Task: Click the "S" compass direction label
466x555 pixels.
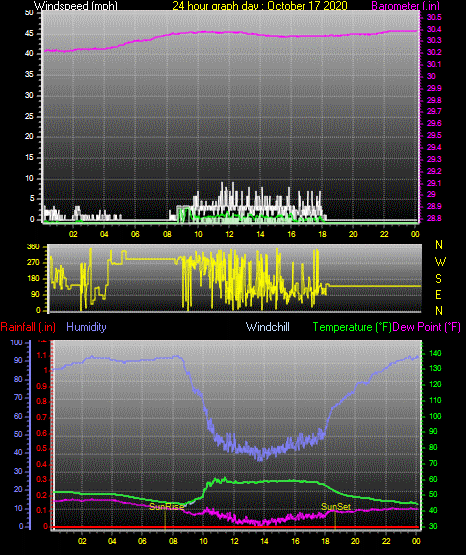Action: (438, 279)
